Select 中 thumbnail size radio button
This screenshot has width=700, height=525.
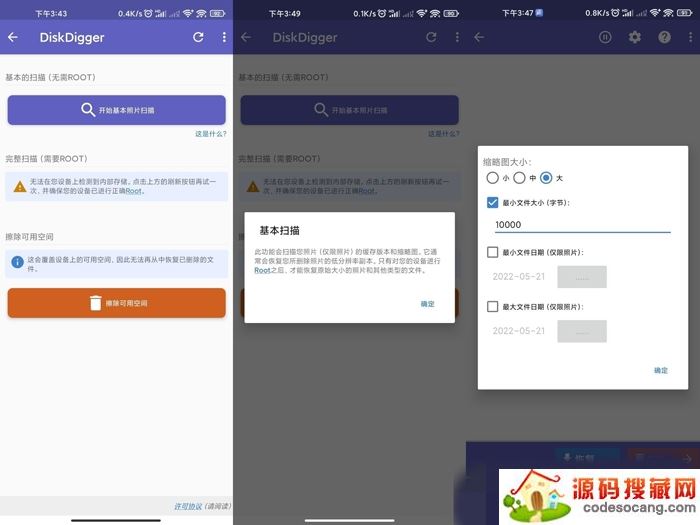pos(519,178)
